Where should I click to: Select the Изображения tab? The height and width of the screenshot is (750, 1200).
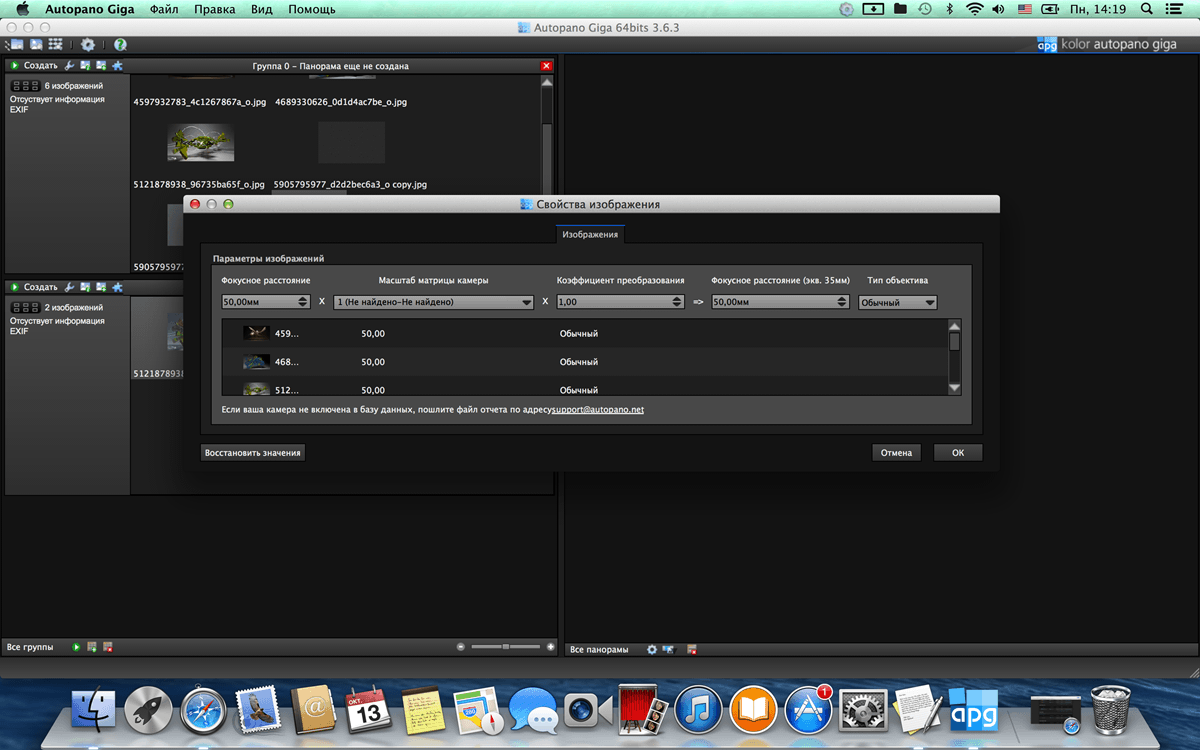(591, 234)
